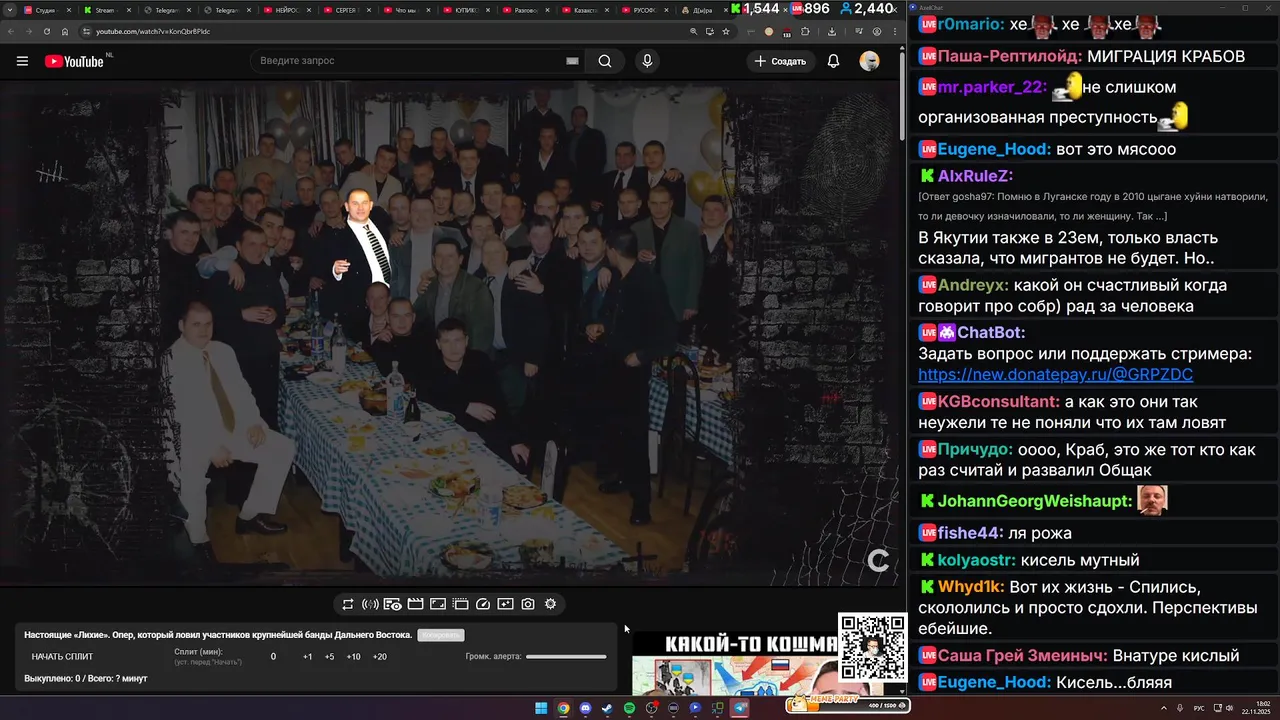1280x720 pixels.
Task: Click the browser address bar URL
Action: pyautogui.click(x=153, y=31)
